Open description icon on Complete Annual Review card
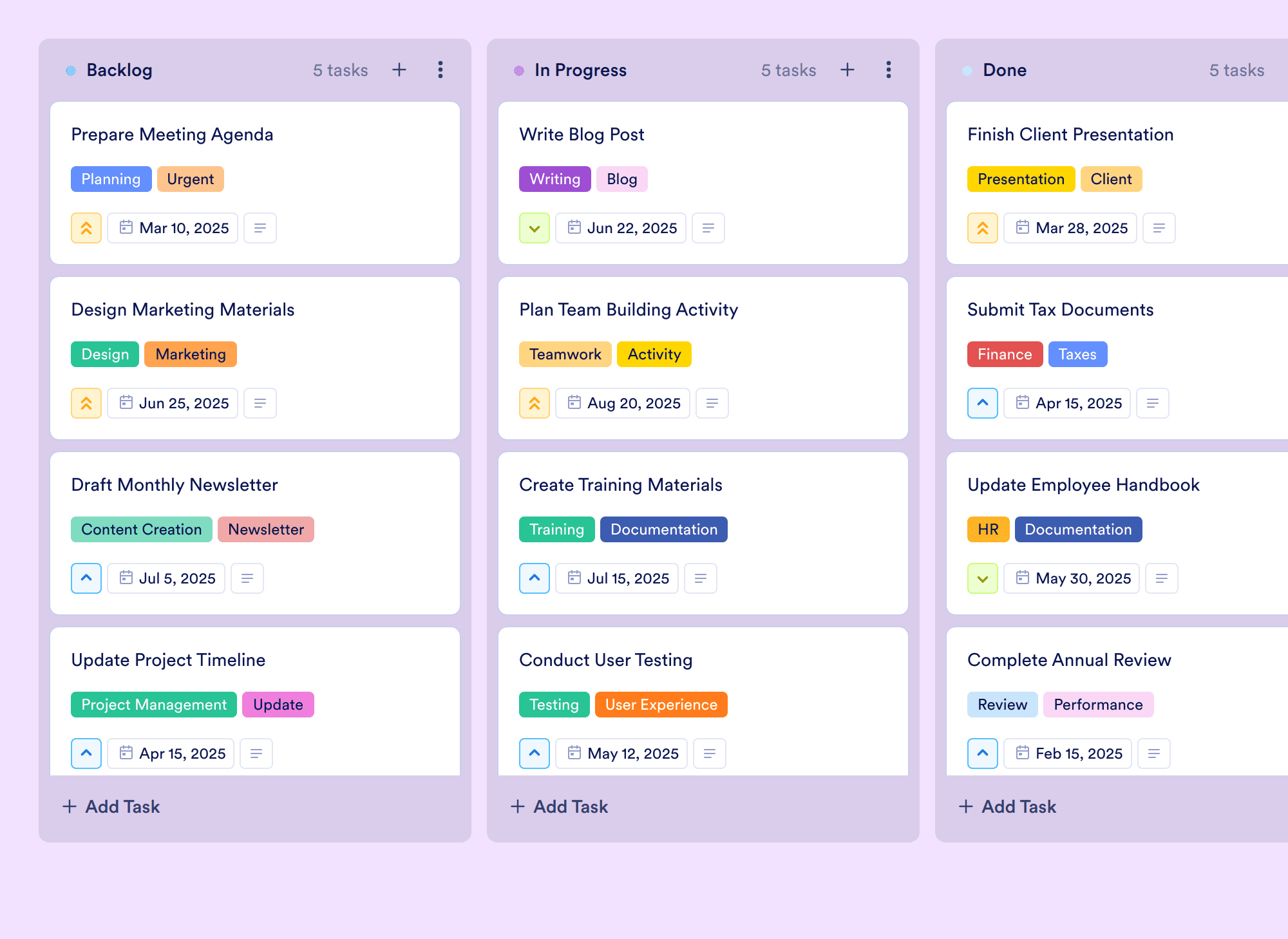The width and height of the screenshot is (1288, 939). [1154, 754]
